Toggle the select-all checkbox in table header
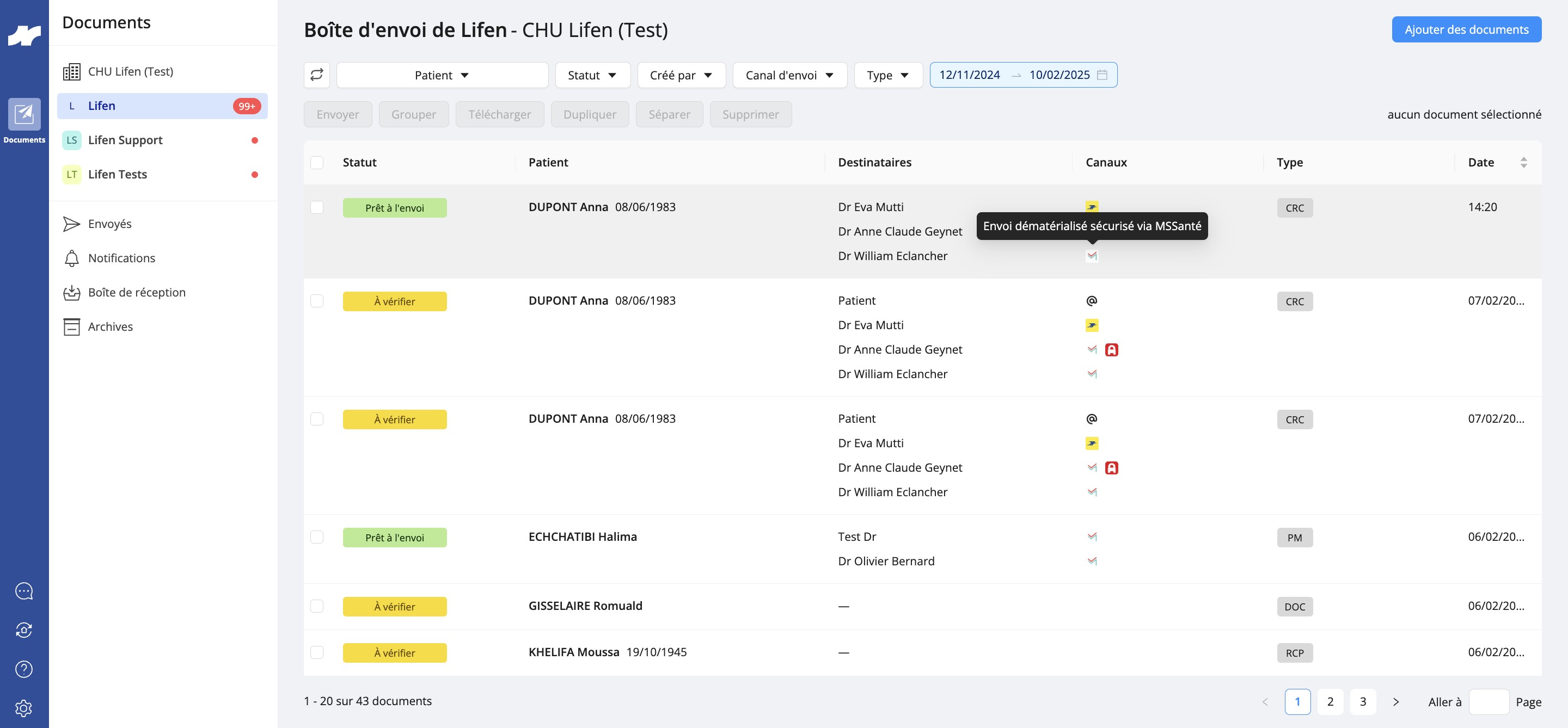The image size is (1568, 728). point(316,162)
